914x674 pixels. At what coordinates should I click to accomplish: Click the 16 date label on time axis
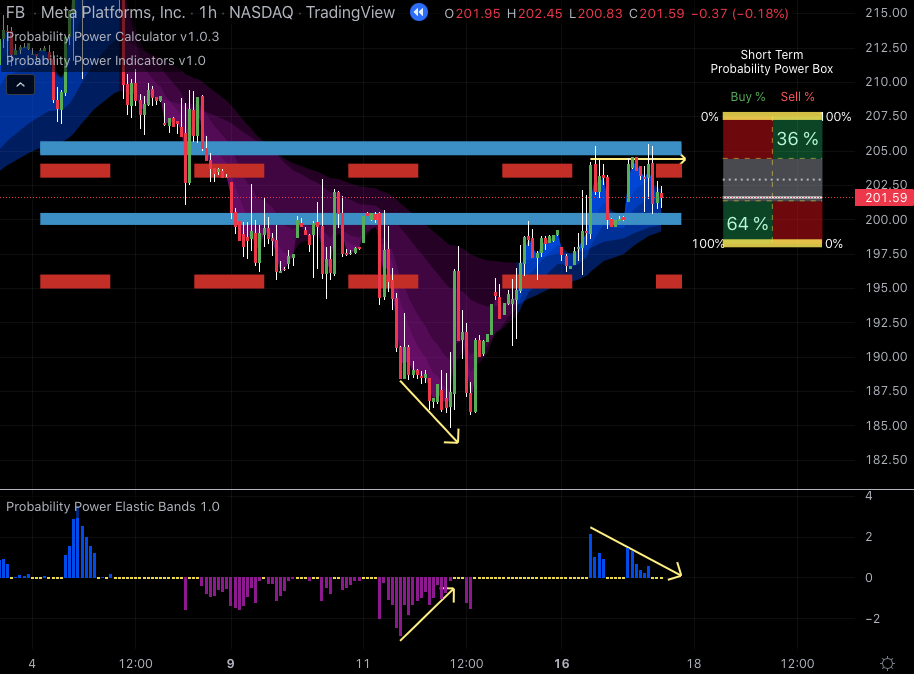click(562, 663)
